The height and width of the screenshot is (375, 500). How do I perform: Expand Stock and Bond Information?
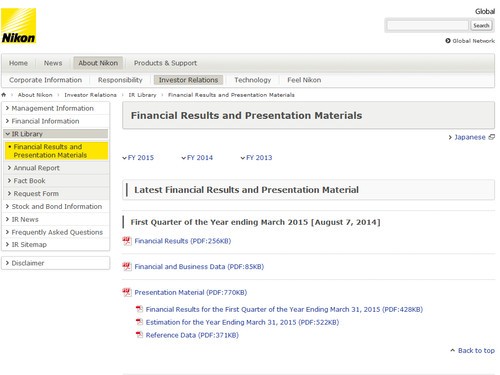56,206
